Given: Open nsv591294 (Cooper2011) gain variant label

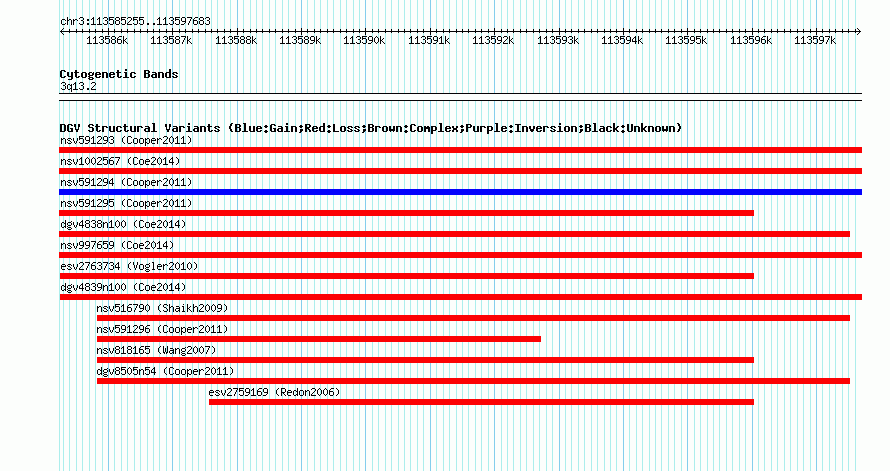Looking at the screenshot, I should [x=126, y=182].
